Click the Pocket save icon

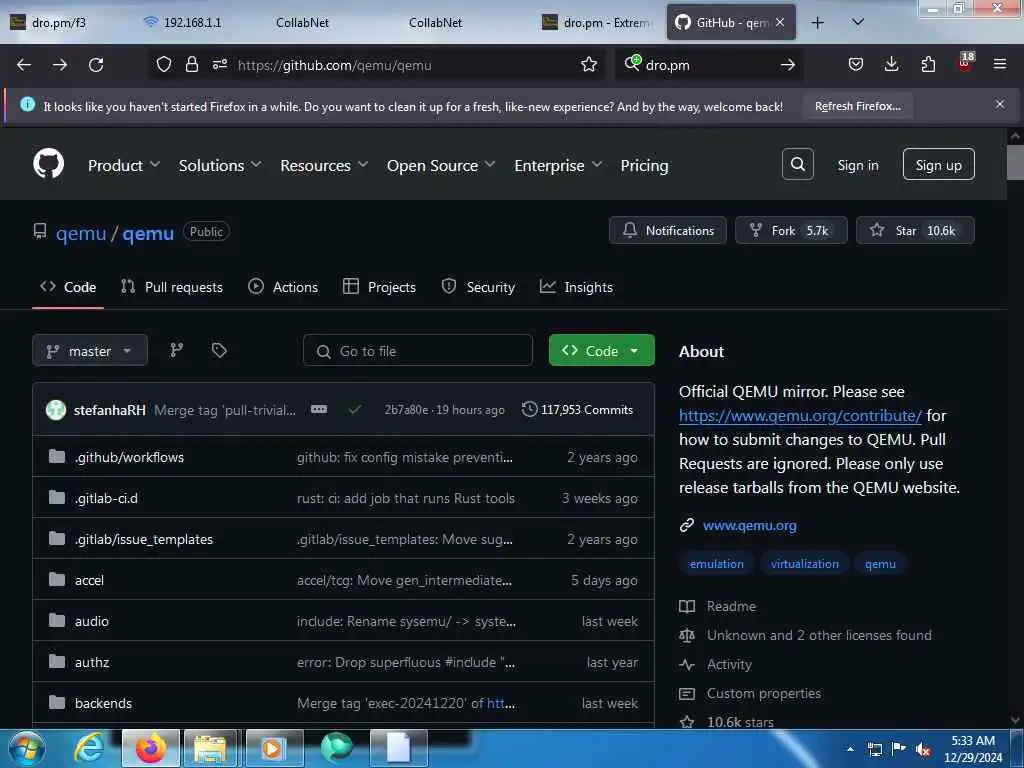point(856,65)
